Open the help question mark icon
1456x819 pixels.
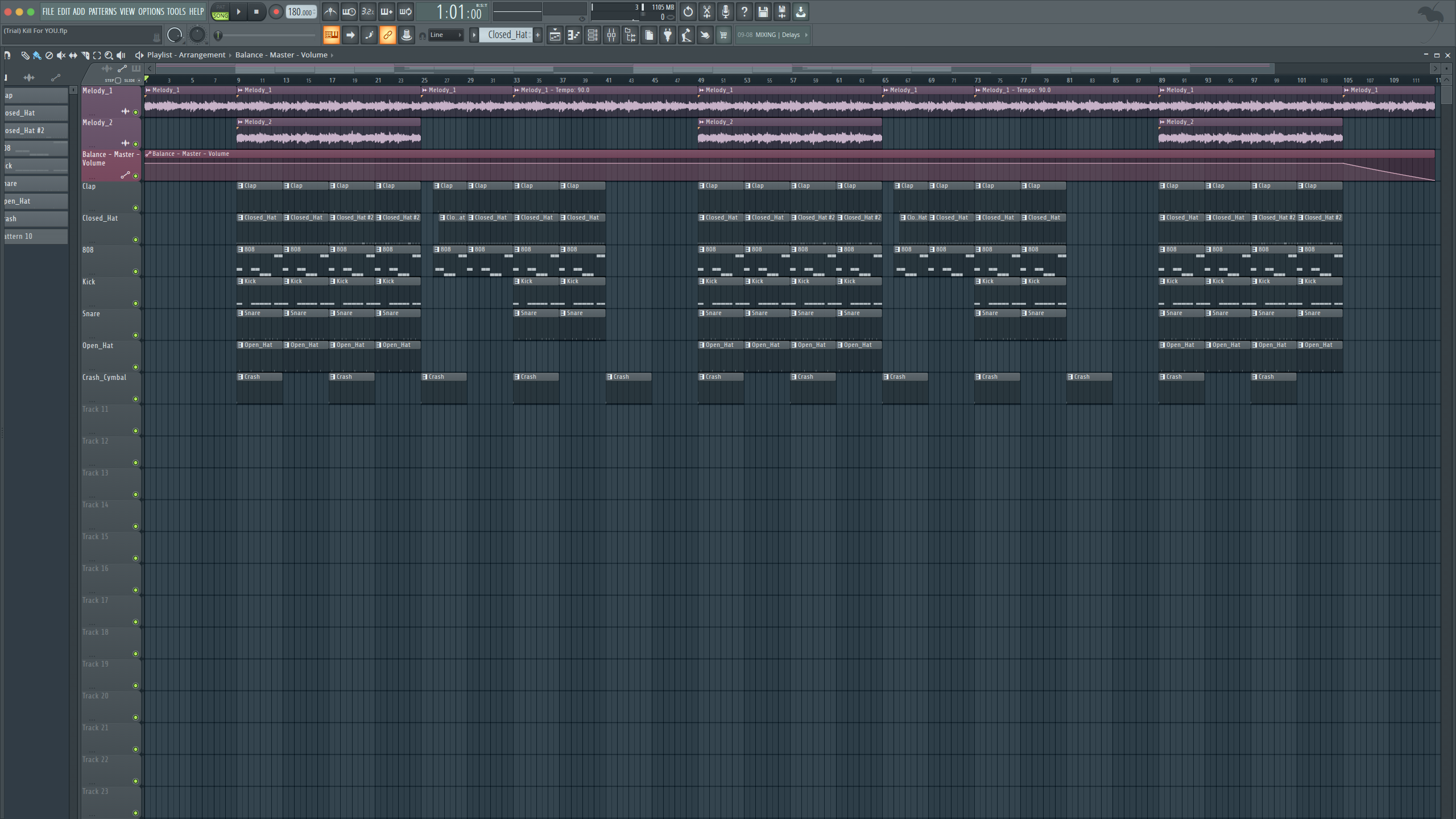pos(744,11)
